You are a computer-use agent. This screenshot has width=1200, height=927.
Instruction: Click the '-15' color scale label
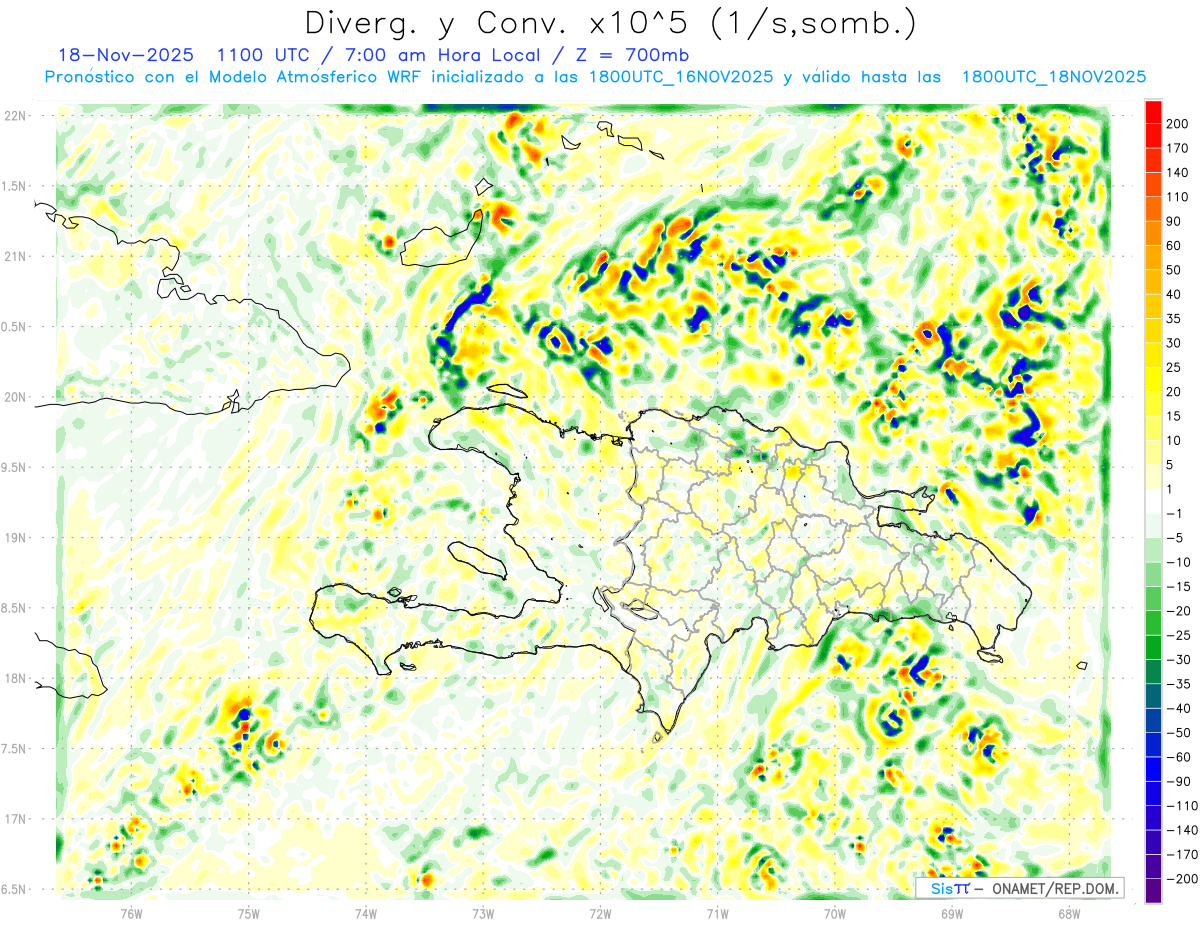pyautogui.click(x=1180, y=586)
